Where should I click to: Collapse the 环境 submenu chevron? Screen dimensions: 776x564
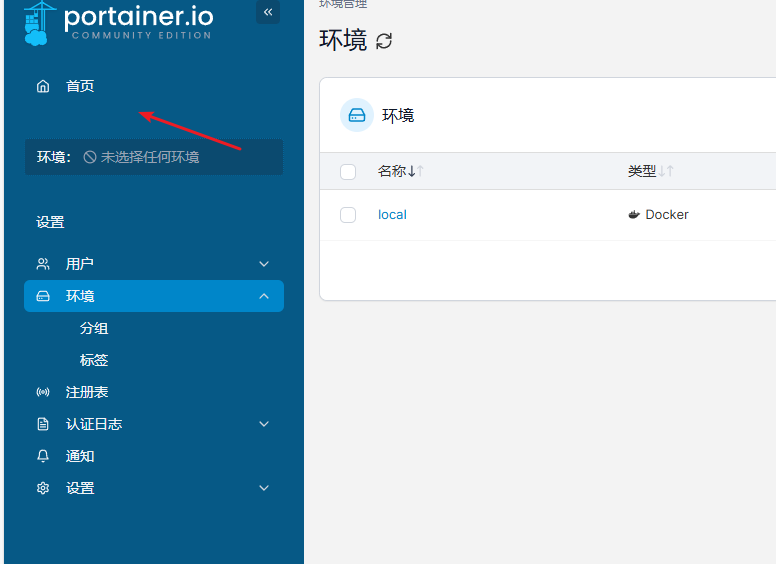(264, 296)
